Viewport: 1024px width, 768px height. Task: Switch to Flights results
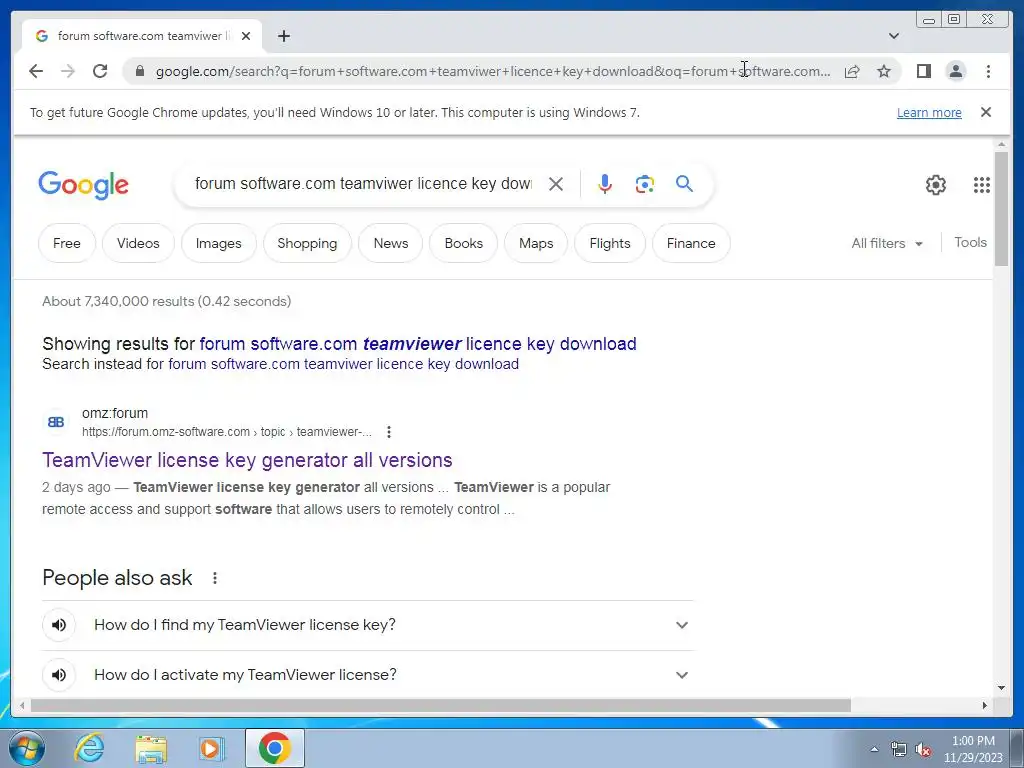coord(610,243)
